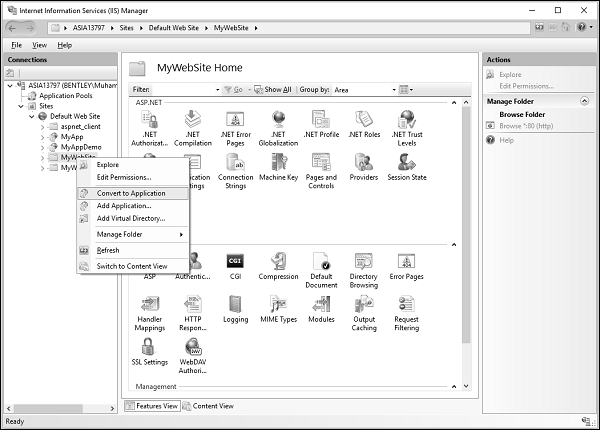Open the IIS Error Pages feature
This screenshot has height=430, width=600.
pyautogui.click(x=407, y=266)
